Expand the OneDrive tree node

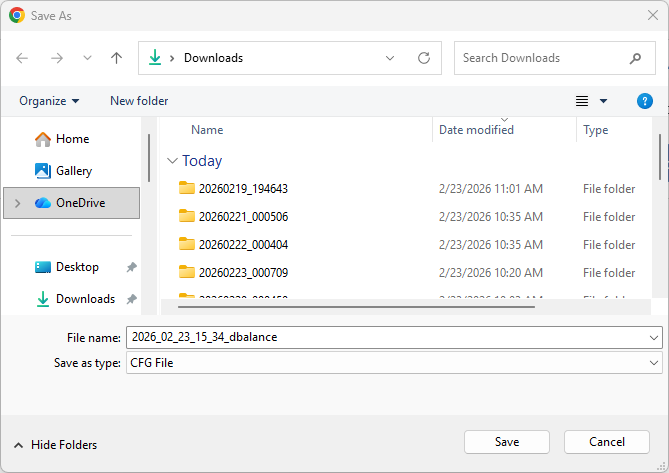point(17,203)
